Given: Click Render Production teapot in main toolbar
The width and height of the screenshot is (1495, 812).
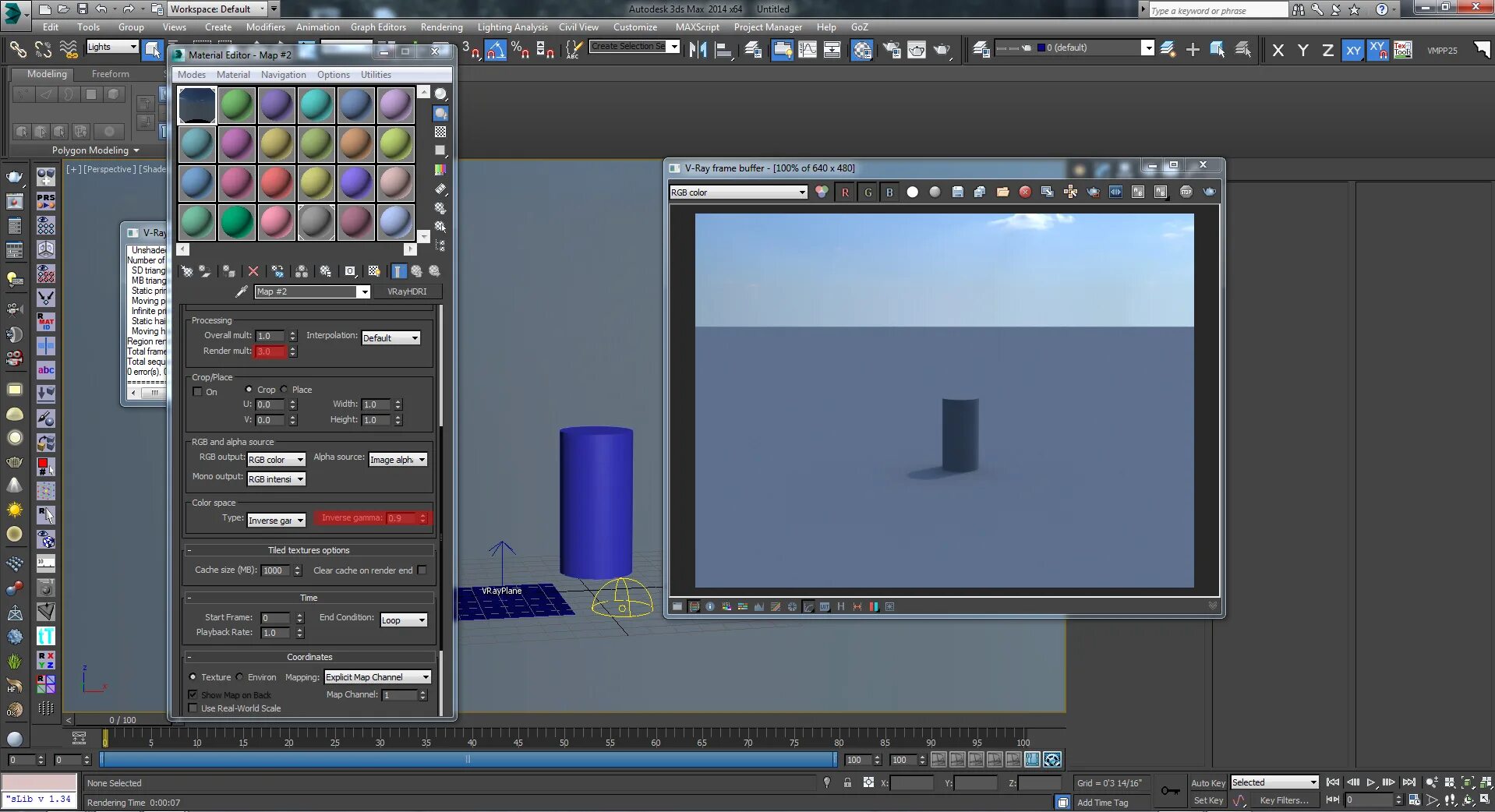Looking at the screenshot, I should (x=942, y=50).
